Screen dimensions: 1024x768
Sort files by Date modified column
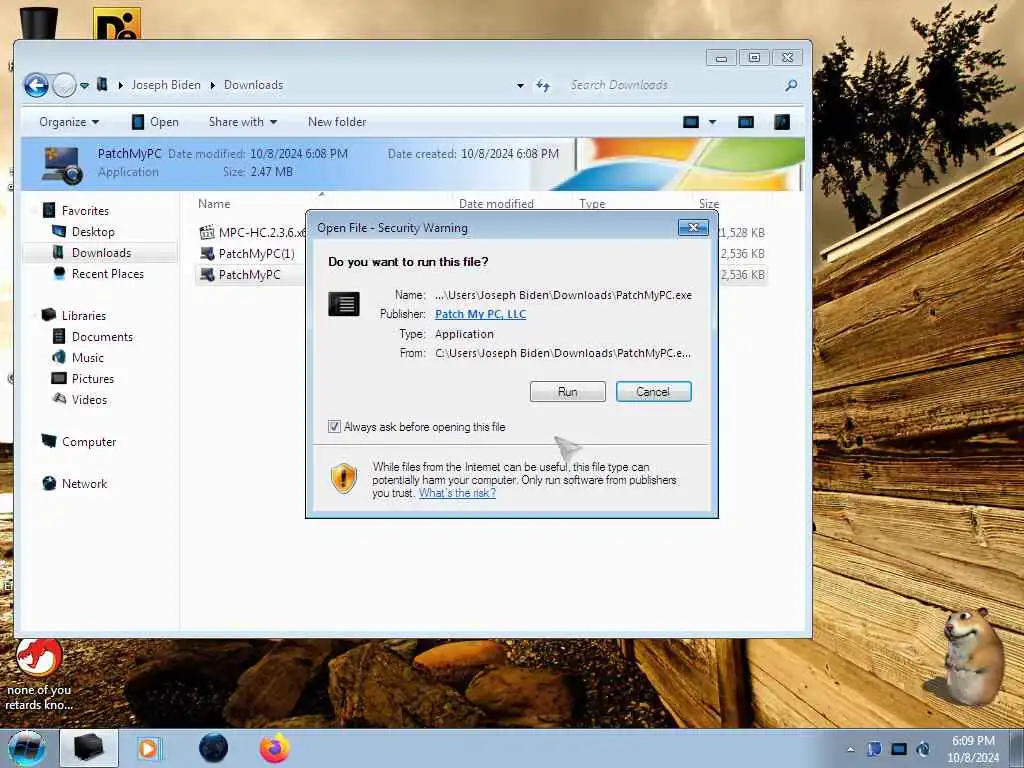(x=496, y=204)
